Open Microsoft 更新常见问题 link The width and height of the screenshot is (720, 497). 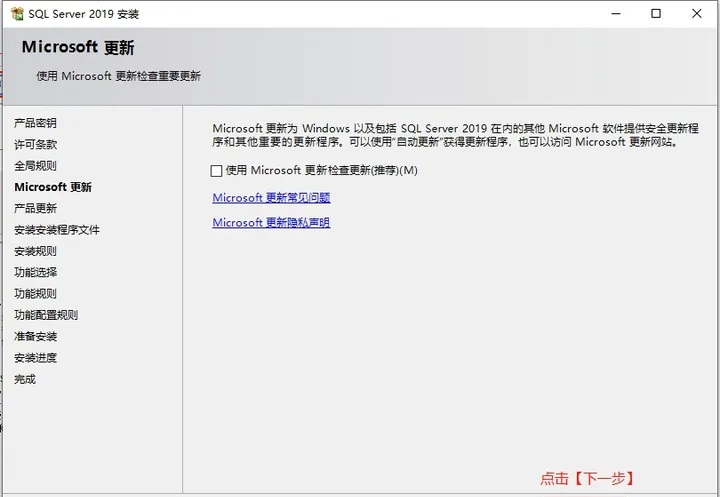coord(271,198)
